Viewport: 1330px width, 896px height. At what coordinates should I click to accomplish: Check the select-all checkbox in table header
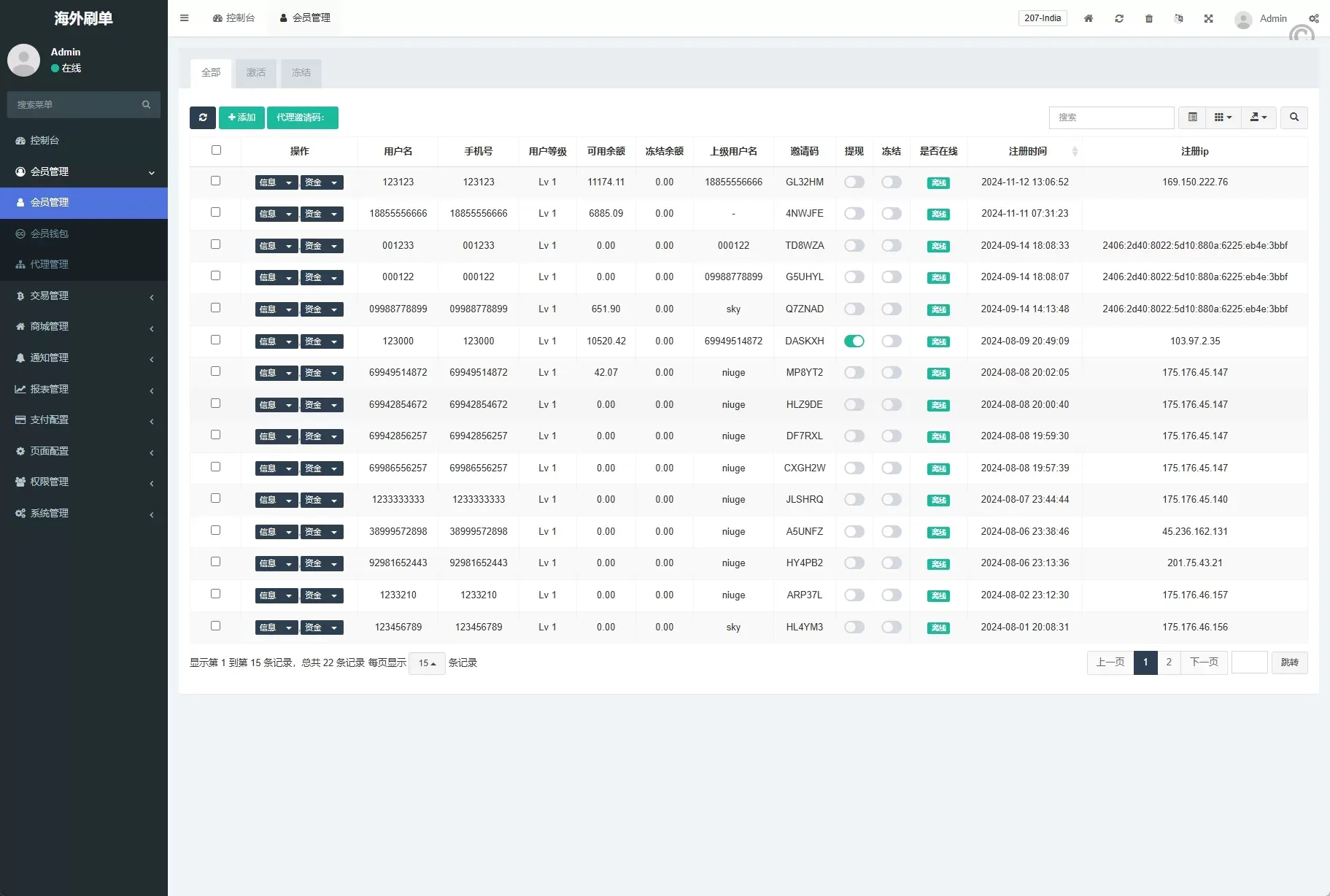pos(216,150)
